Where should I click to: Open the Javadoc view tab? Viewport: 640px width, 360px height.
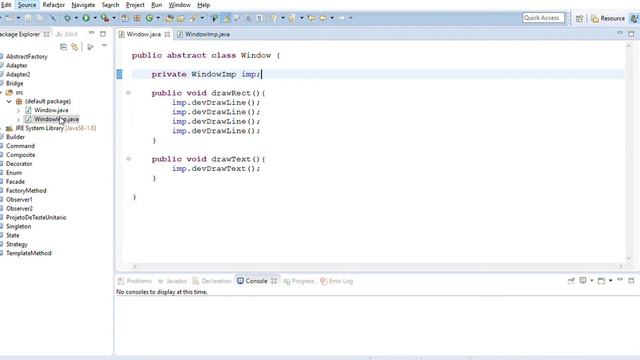pyautogui.click(x=172, y=281)
